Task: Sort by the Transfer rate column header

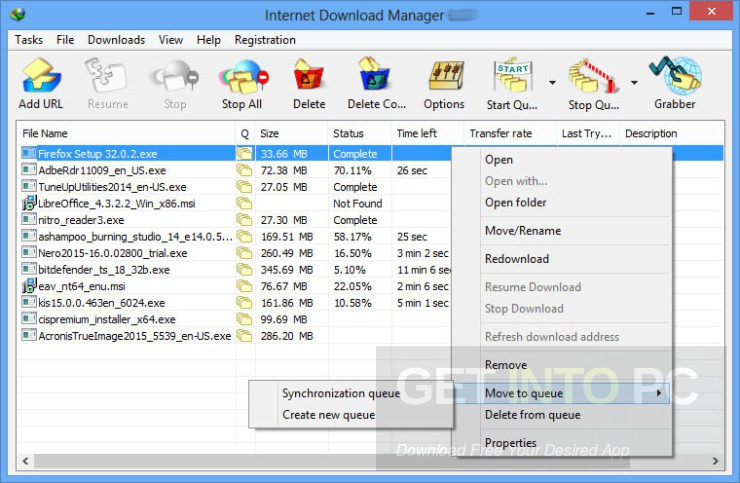Action: point(511,133)
